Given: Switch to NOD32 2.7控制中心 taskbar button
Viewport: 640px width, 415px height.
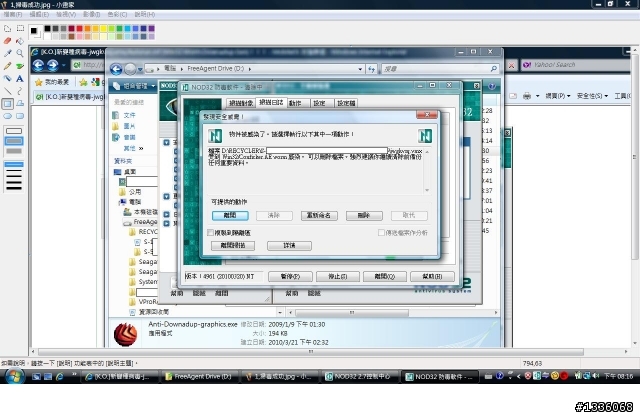Looking at the screenshot, I should (358, 377).
